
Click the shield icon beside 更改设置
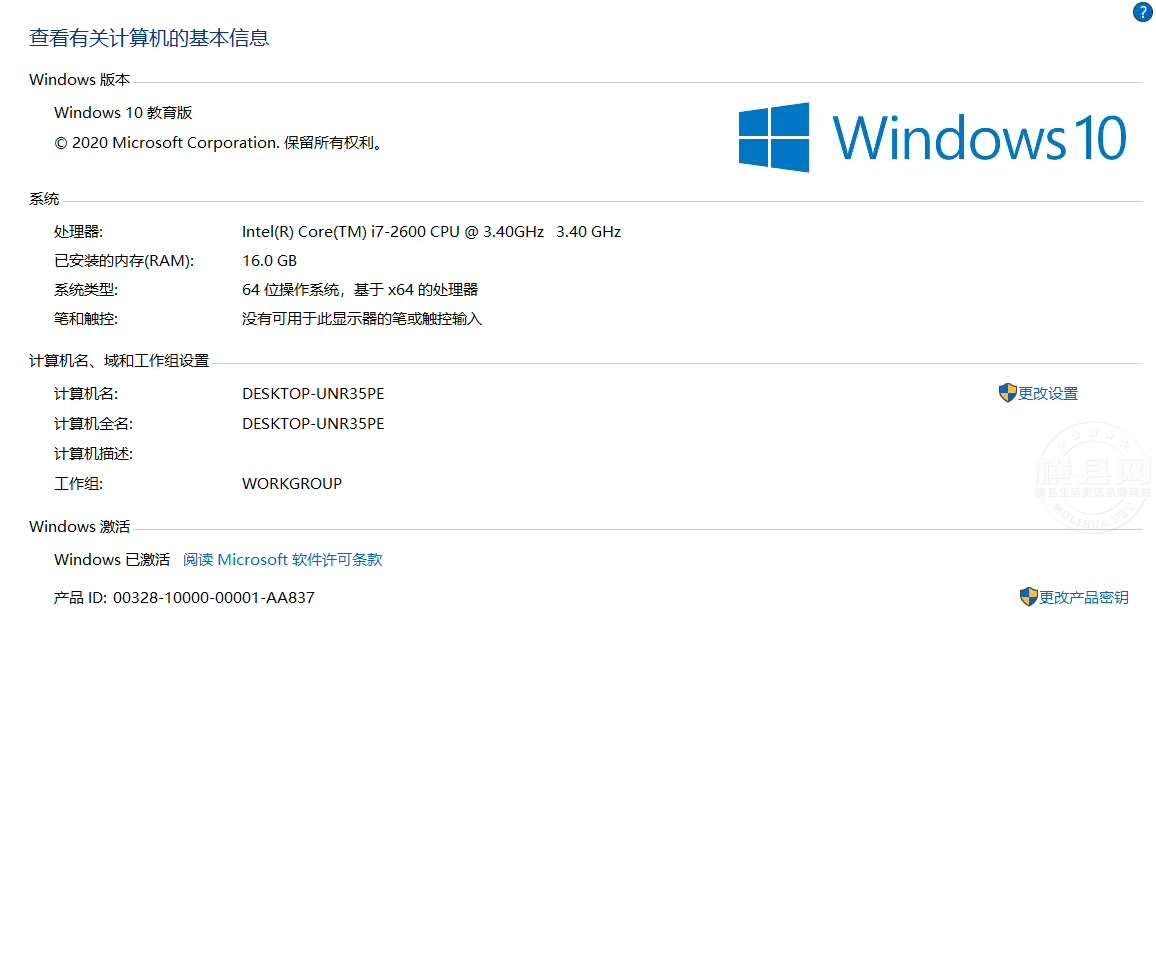point(1007,393)
